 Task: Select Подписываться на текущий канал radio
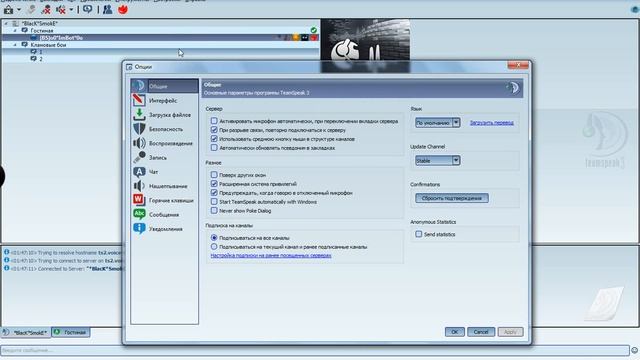tap(214, 247)
